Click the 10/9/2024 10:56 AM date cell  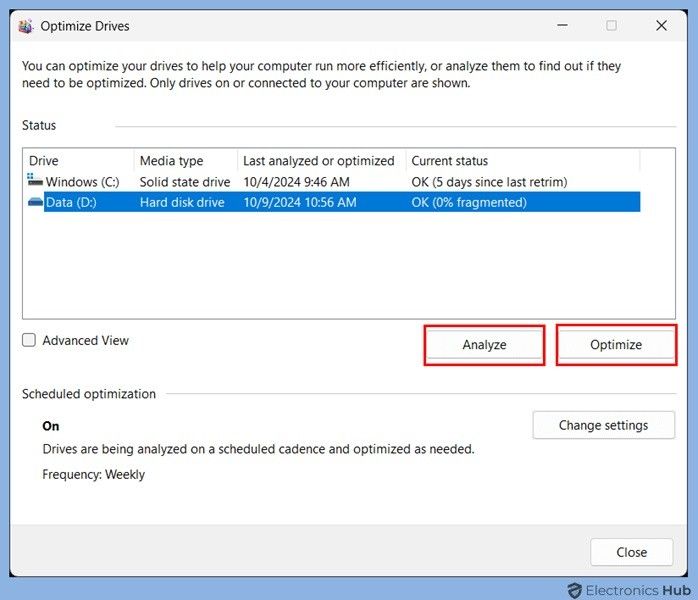pyautogui.click(x=300, y=203)
